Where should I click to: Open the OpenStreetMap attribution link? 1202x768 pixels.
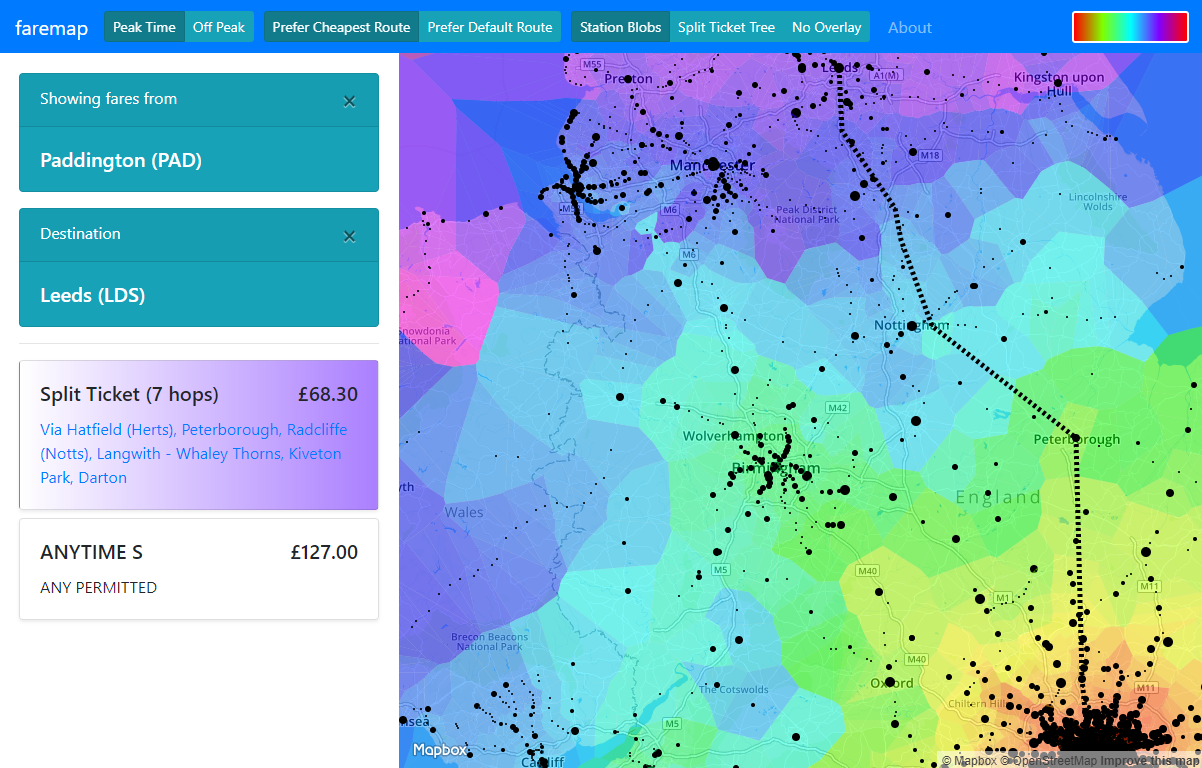(x=1048, y=761)
